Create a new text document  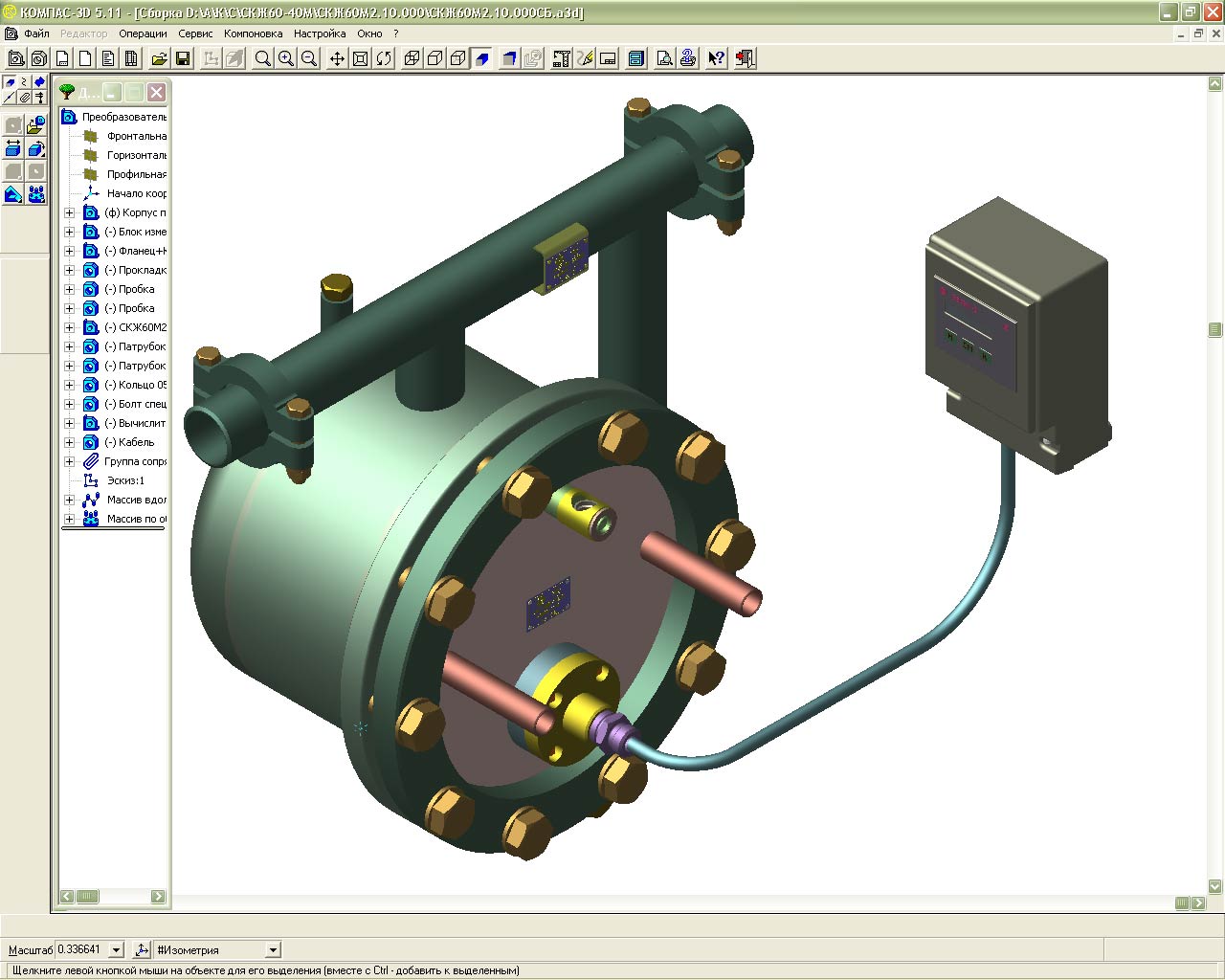tap(108, 58)
